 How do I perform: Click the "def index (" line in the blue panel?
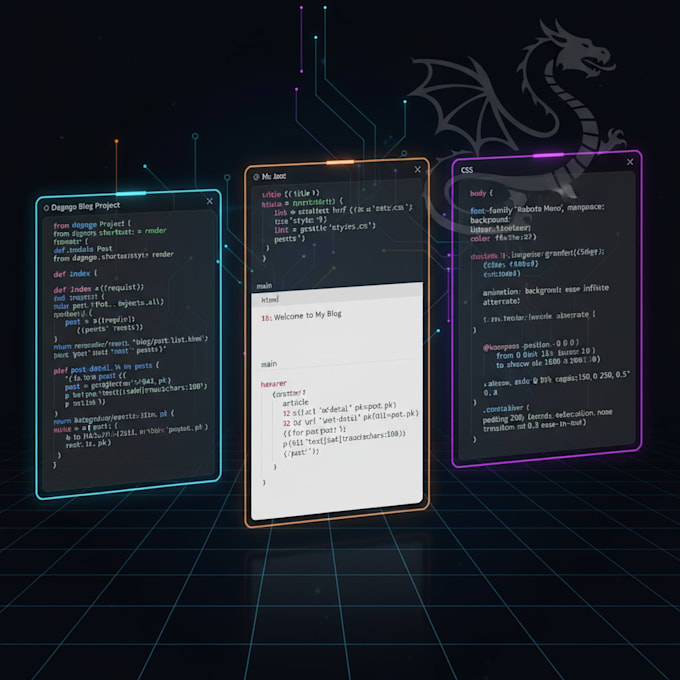pyautogui.click(x=75, y=274)
